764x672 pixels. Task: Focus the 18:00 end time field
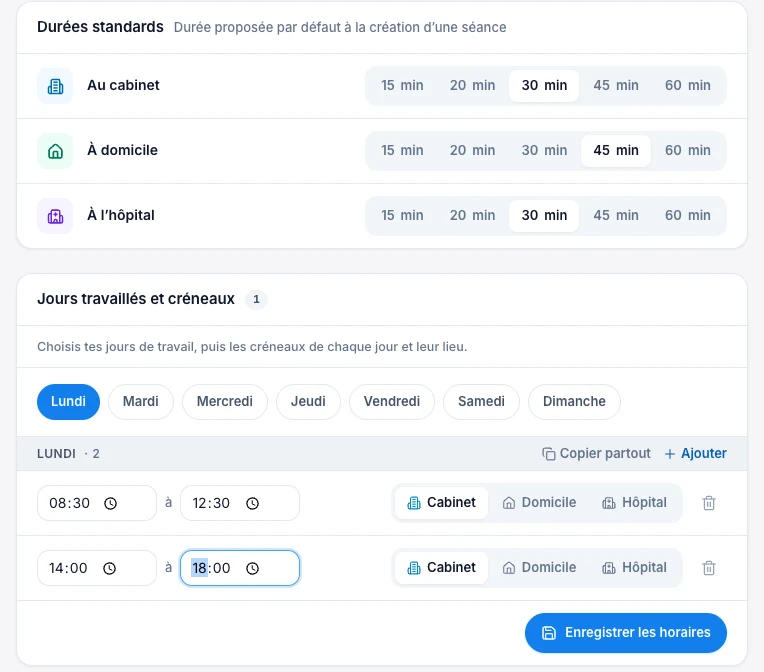pos(240,568)
